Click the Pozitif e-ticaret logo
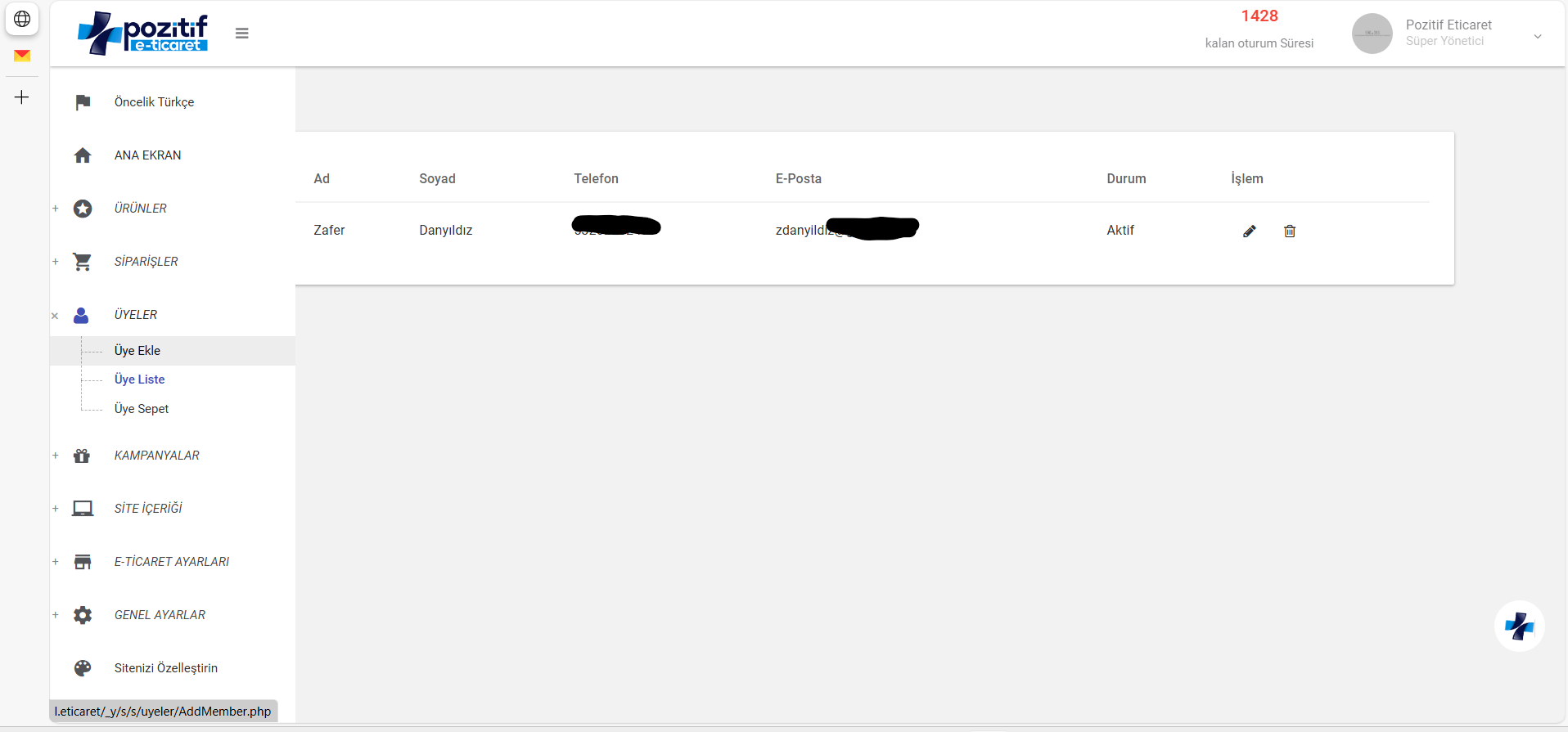Viewport: 1568px width, 732px height. pyautogui.click(x=143, y=34)
